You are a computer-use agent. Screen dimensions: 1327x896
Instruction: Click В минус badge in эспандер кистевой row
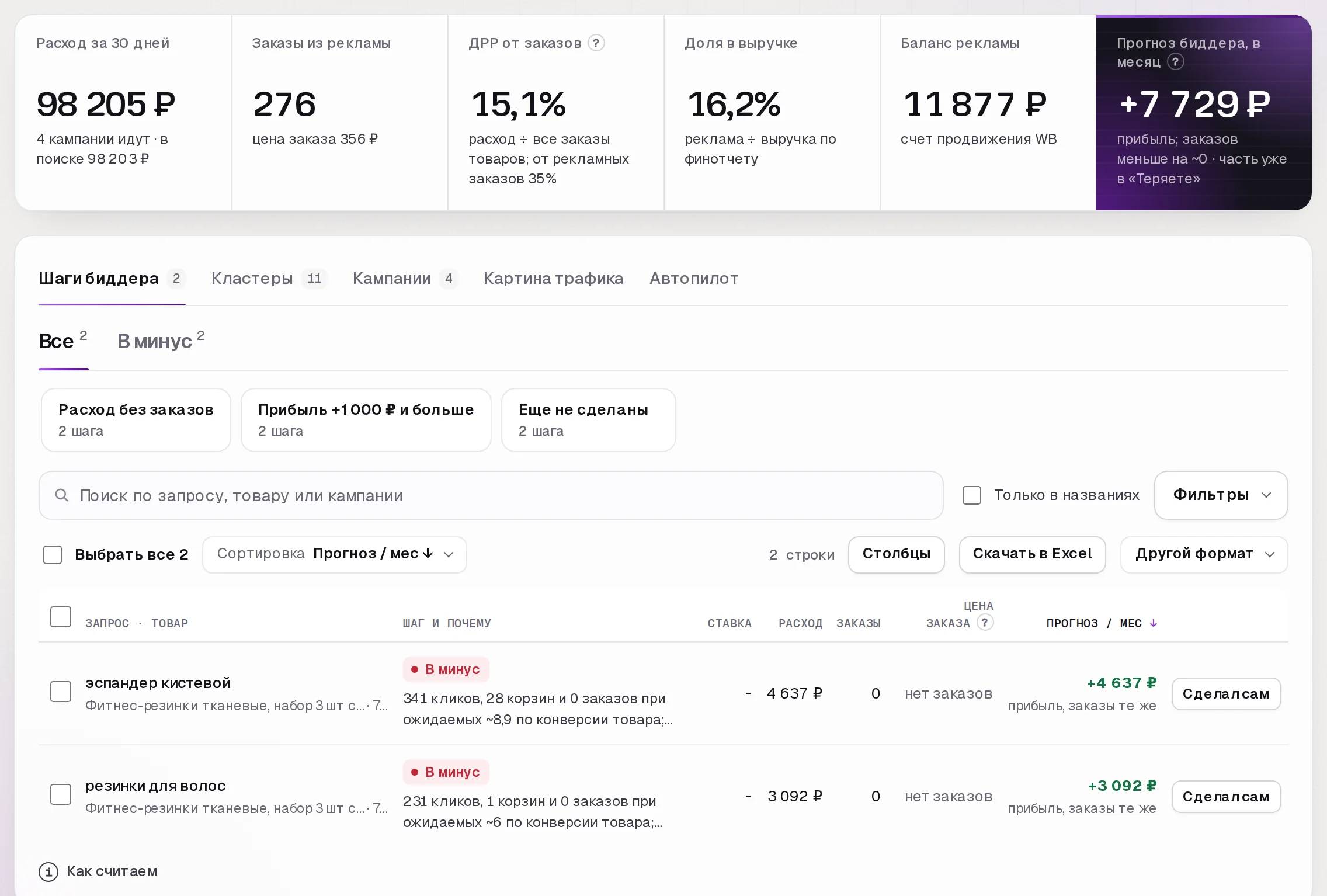[x=446, y=669]
